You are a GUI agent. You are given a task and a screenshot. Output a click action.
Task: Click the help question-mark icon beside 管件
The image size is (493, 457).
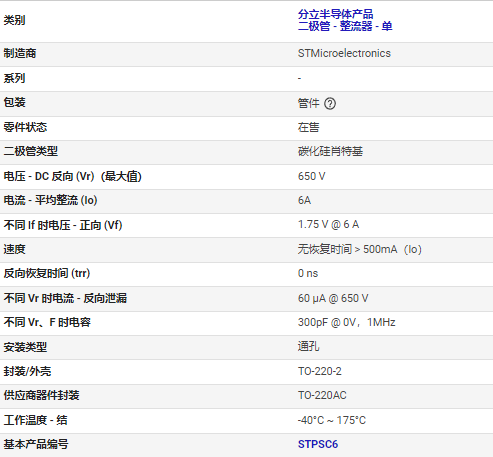(330, 104)
